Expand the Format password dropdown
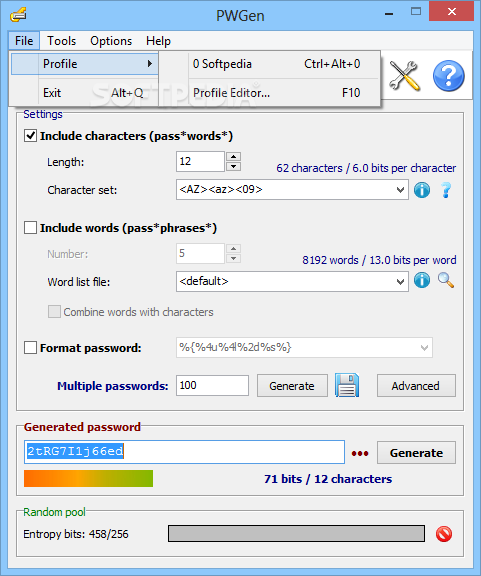 (x=424, y=348)
